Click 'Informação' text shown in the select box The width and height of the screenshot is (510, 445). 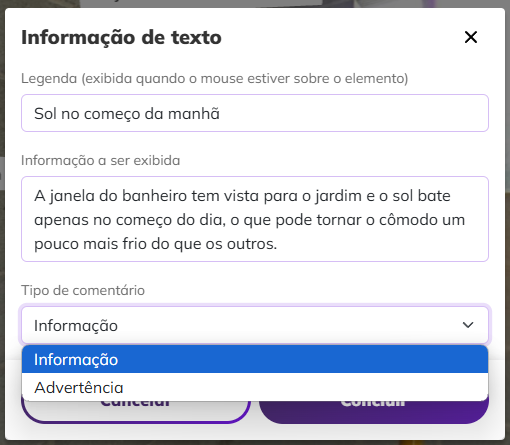coord(76,326)
